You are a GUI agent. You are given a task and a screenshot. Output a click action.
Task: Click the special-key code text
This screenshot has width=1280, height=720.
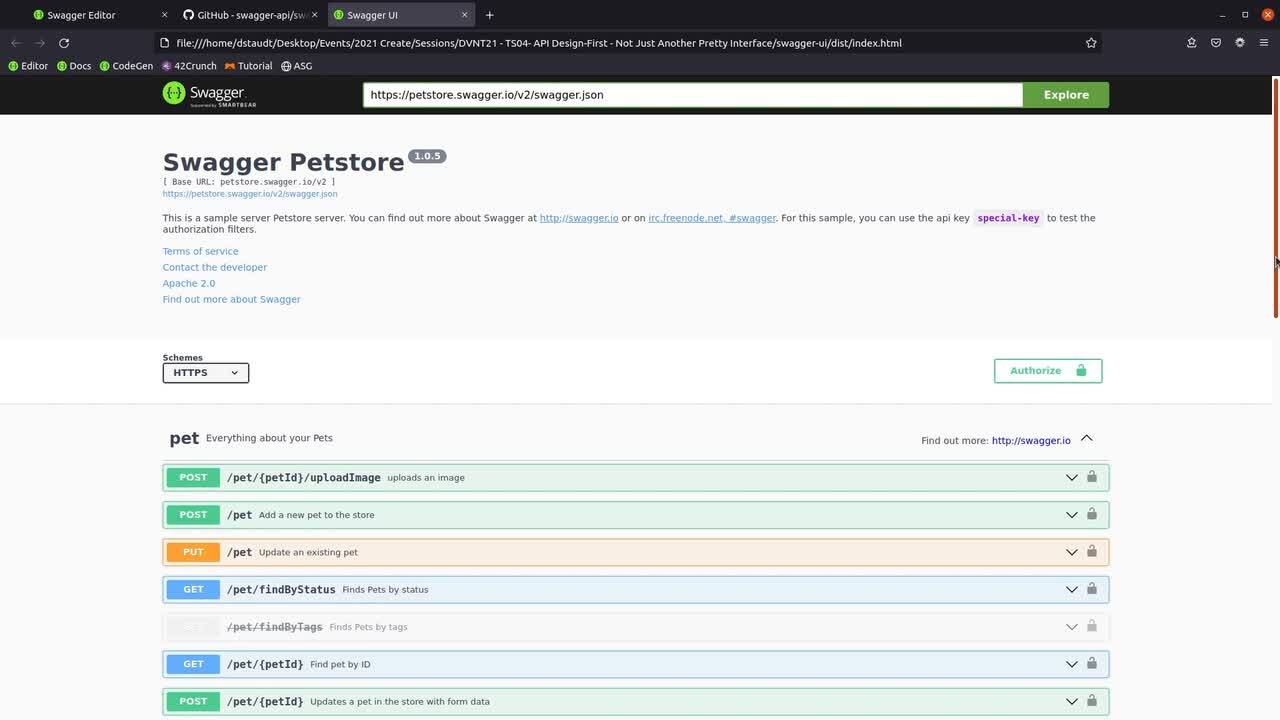tap(1008, 218)
